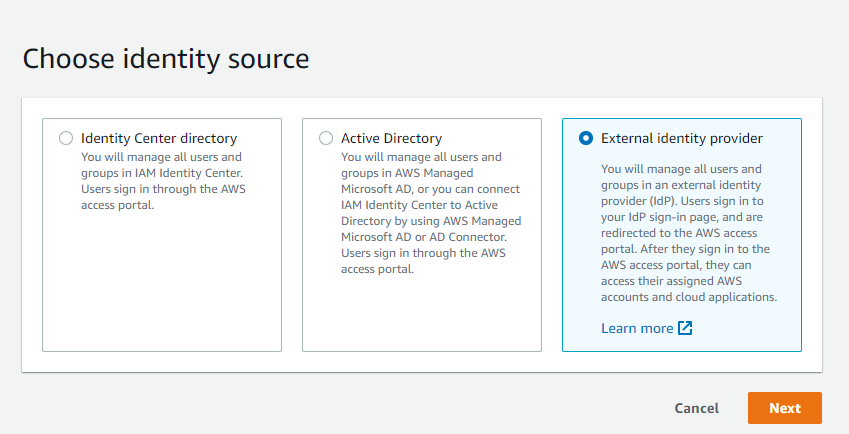
Task: Click blank space below Learn more in selected card
Action: pyautogui.click(x=682, y=344)
